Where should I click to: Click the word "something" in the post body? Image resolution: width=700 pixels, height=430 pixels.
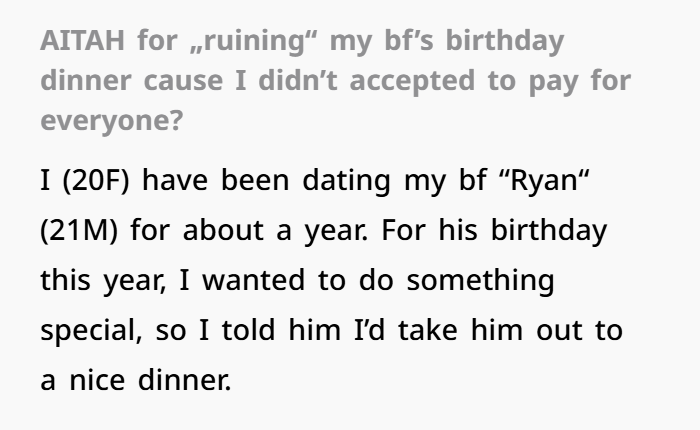(x=480, y=281)
